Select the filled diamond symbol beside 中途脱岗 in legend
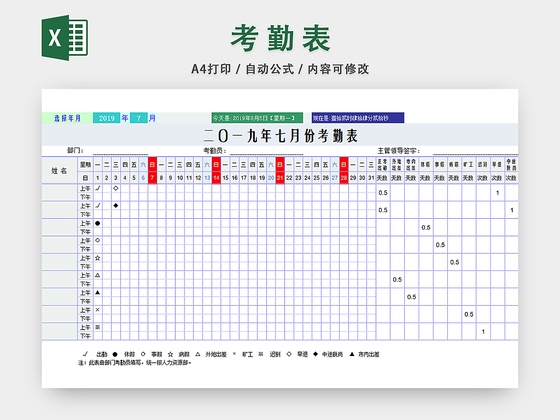 [x=315, y=354]
